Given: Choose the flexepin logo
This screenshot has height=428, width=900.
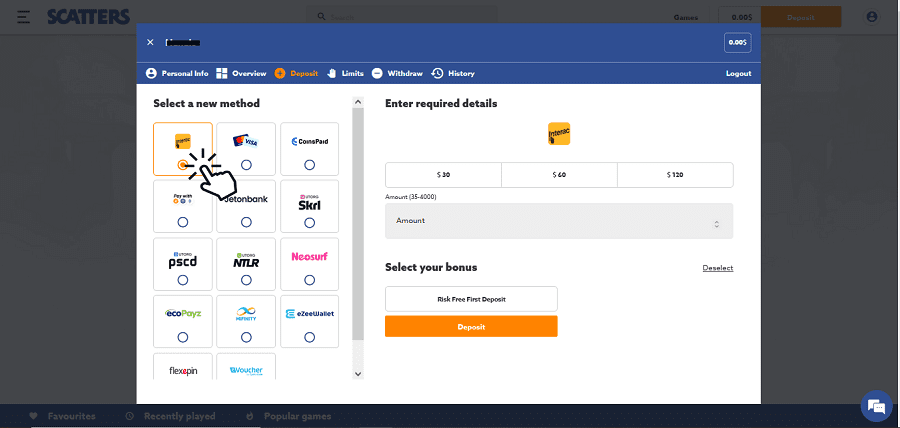Looking at the screenshot, I should 183,371.
